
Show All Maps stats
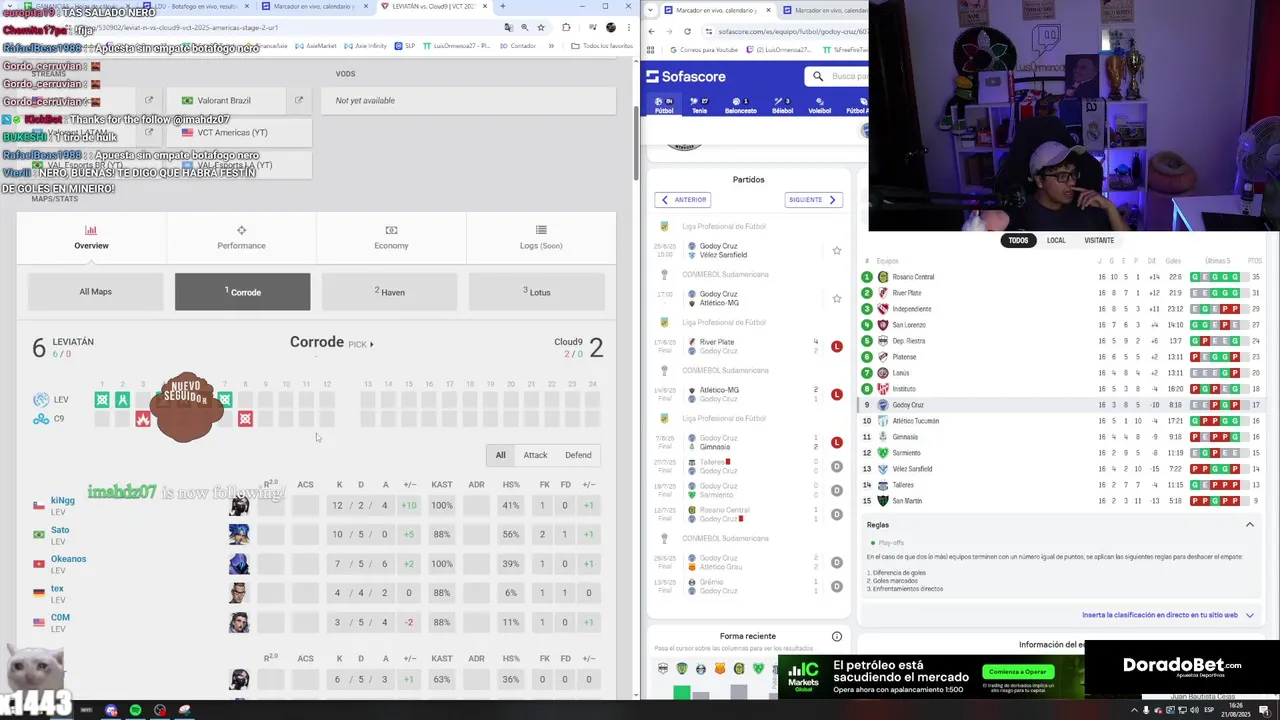[x=96, y=292]
